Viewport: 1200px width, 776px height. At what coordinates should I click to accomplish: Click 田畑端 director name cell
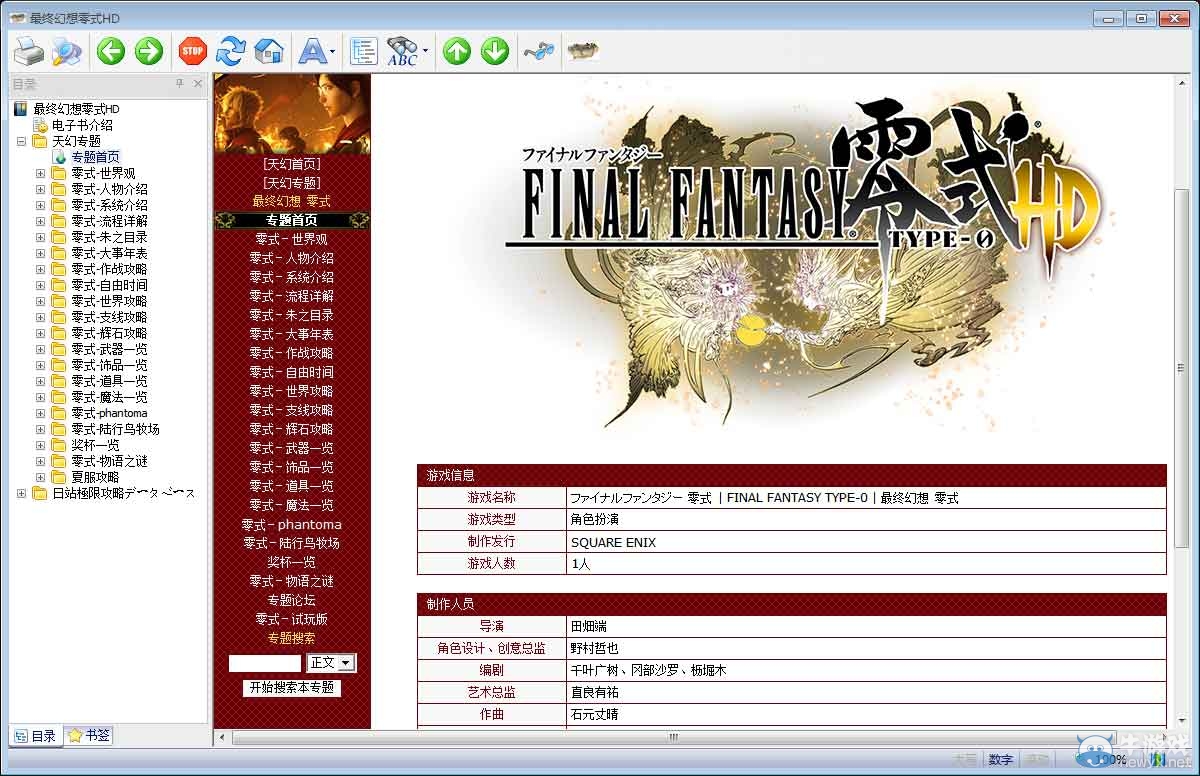(866, 626)
